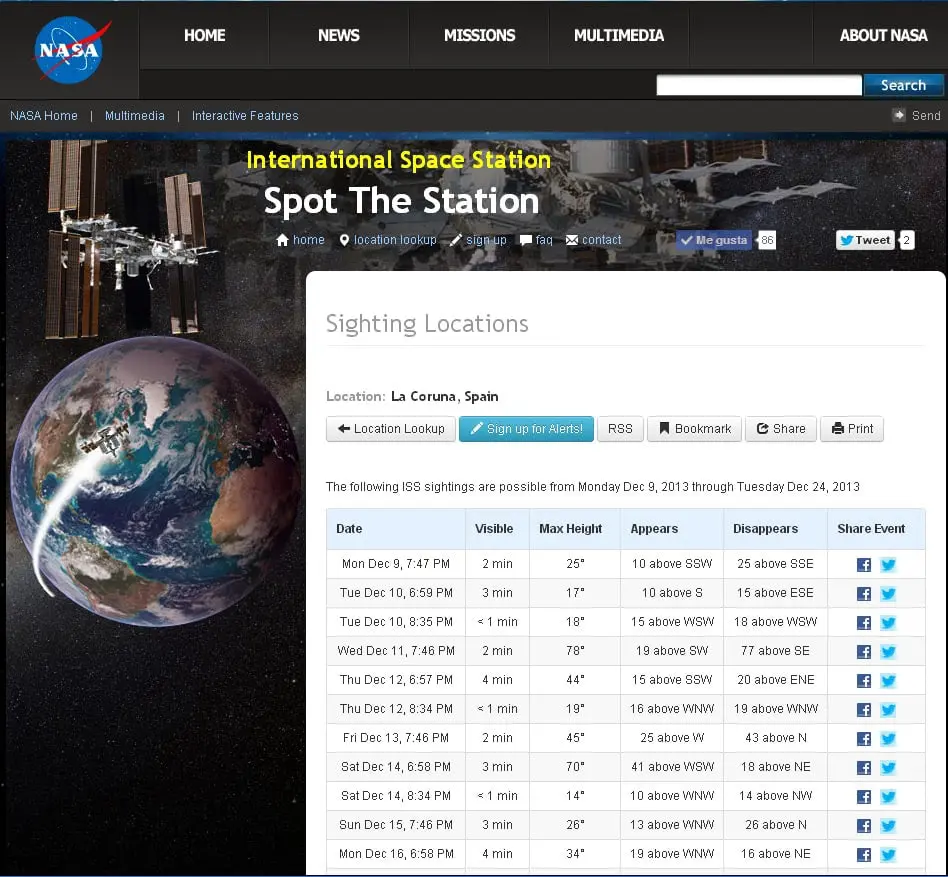The width and height of the screenshot is (948, 877).
Task: Open the MULTIMEDIA menu
Action: tap(618, 35)
